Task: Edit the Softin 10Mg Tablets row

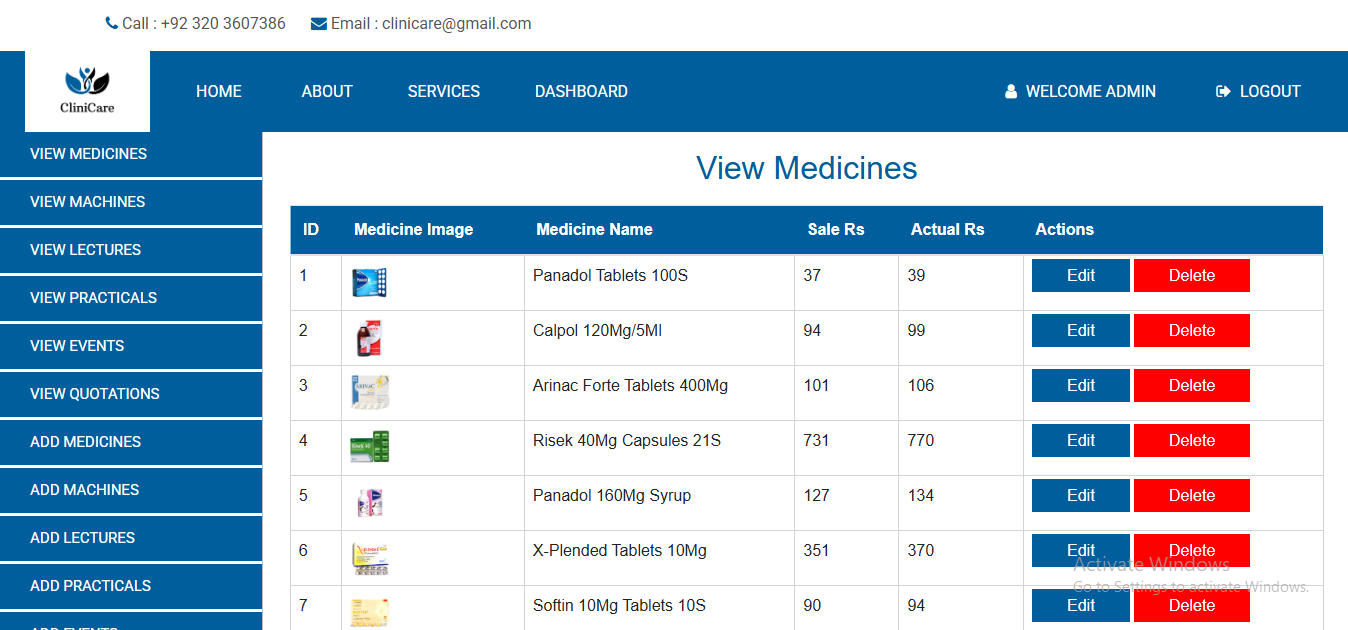Action: (1081, 606)
